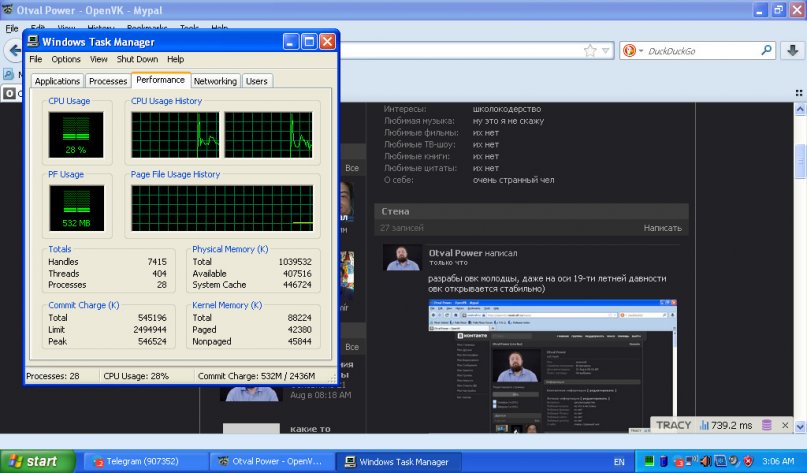Click the search magnifier icon in DuckDuckGo box
807x473 pixels.
767,50
